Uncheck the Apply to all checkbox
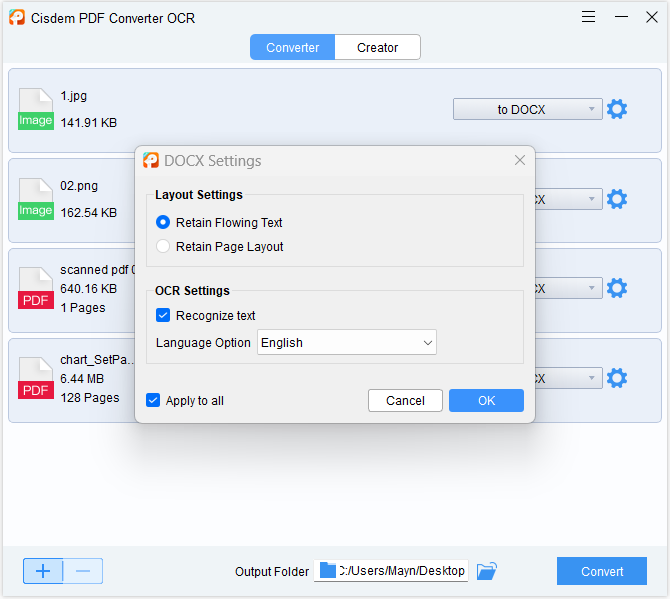 click(153, 400)
